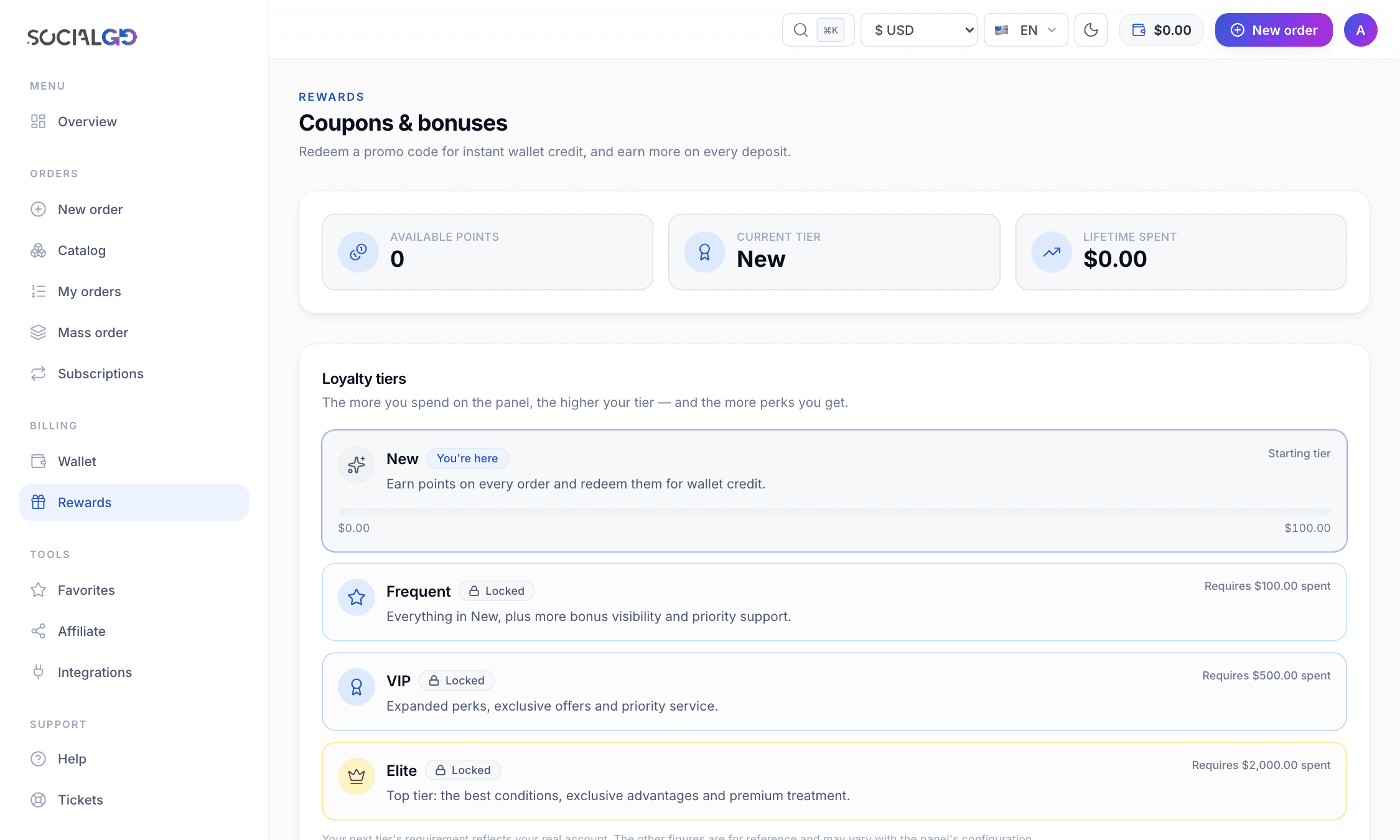Click the Frequent tier star icon
Viewport: 1400px width, 840px height.
(x=357, y=597)
